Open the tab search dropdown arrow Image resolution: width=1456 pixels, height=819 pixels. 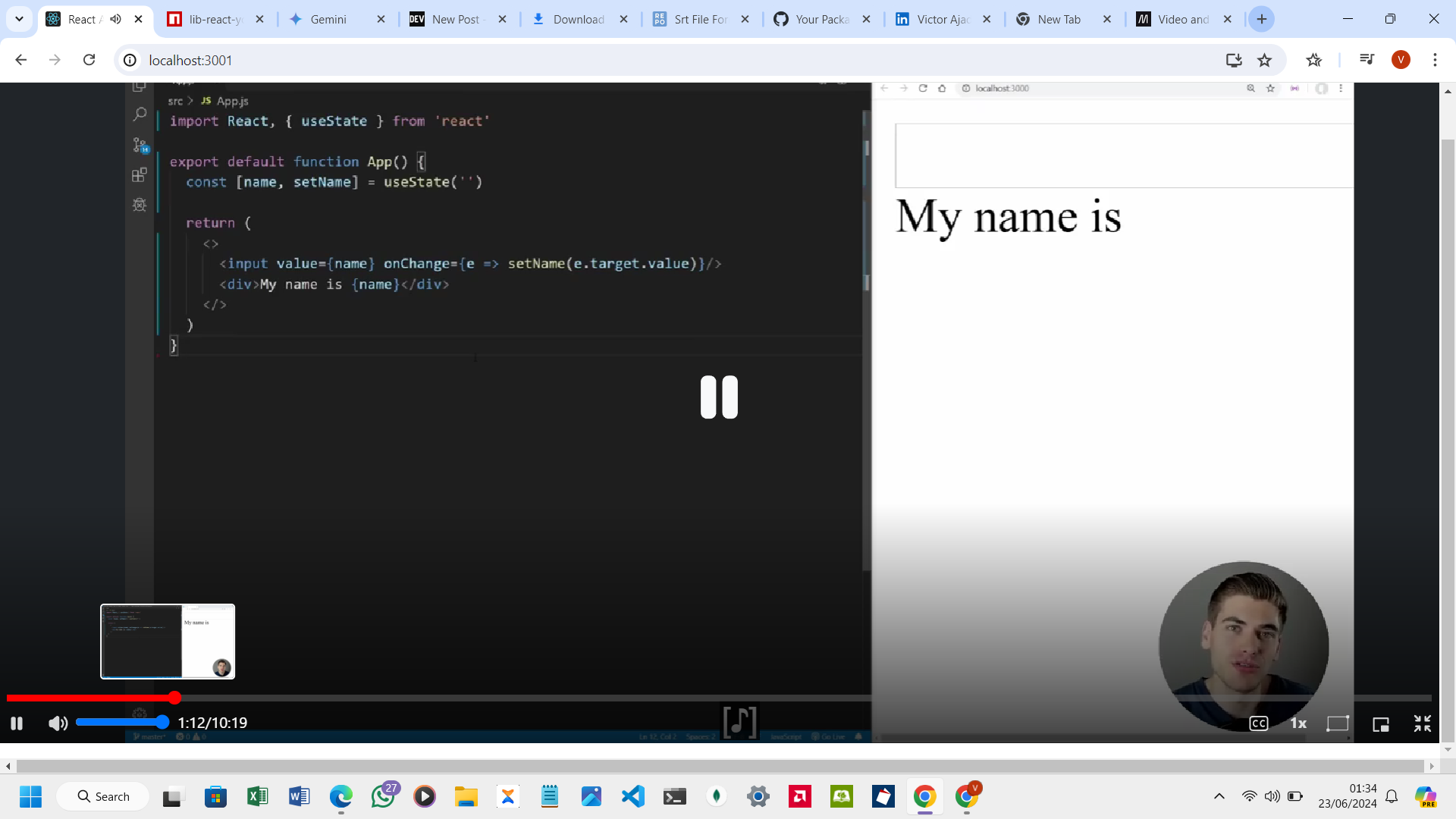point(19,19)
